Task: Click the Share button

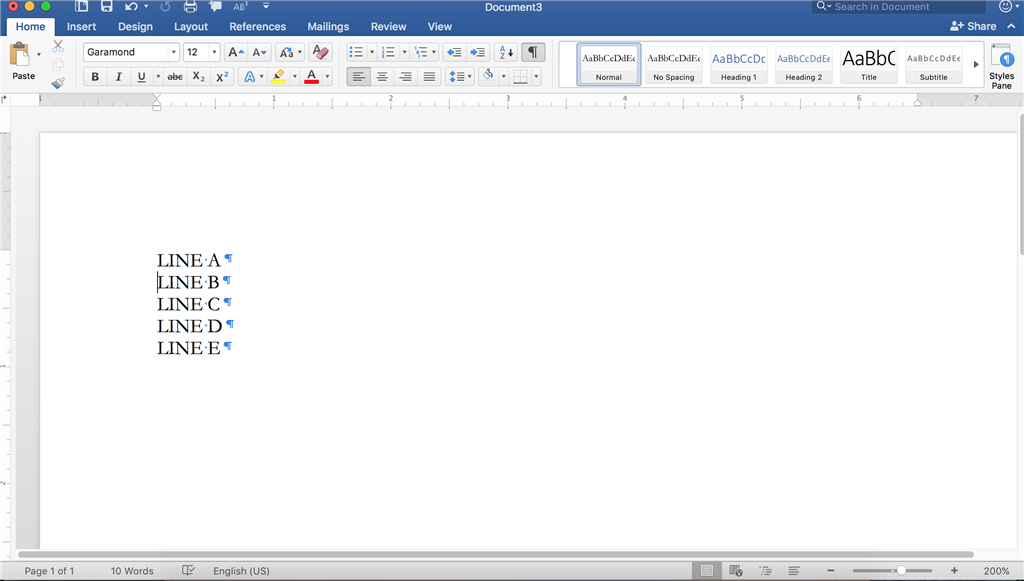Action: 973,26
